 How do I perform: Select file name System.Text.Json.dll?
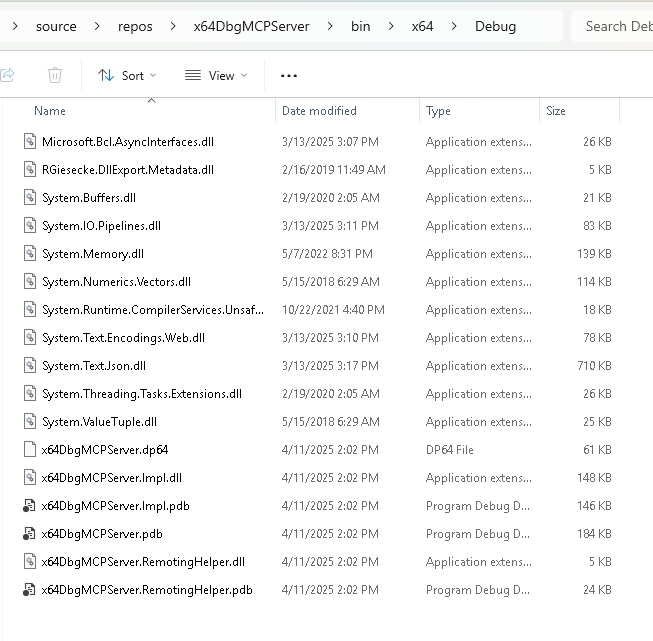[x=94, y=366]
